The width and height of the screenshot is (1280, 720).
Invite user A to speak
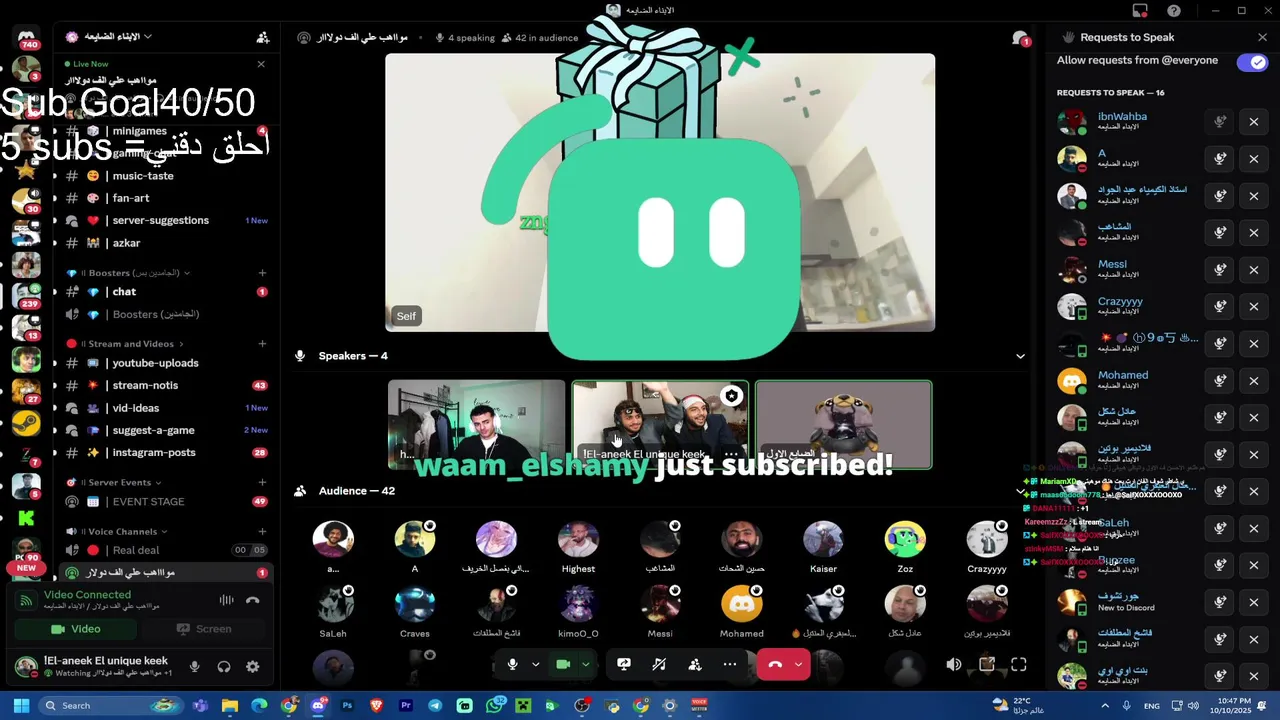pos(1220,159)
